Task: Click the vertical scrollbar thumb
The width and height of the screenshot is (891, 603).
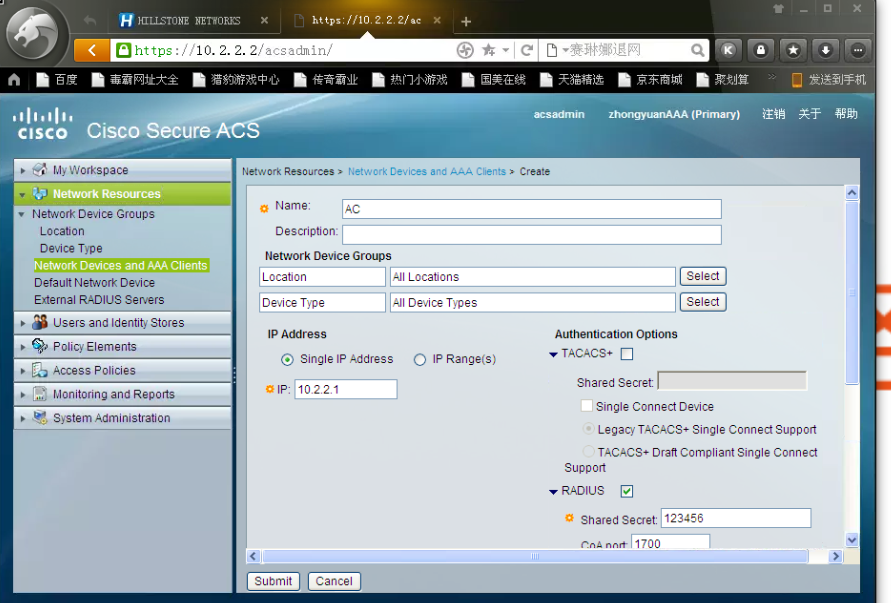Action: tap(852, 292)
